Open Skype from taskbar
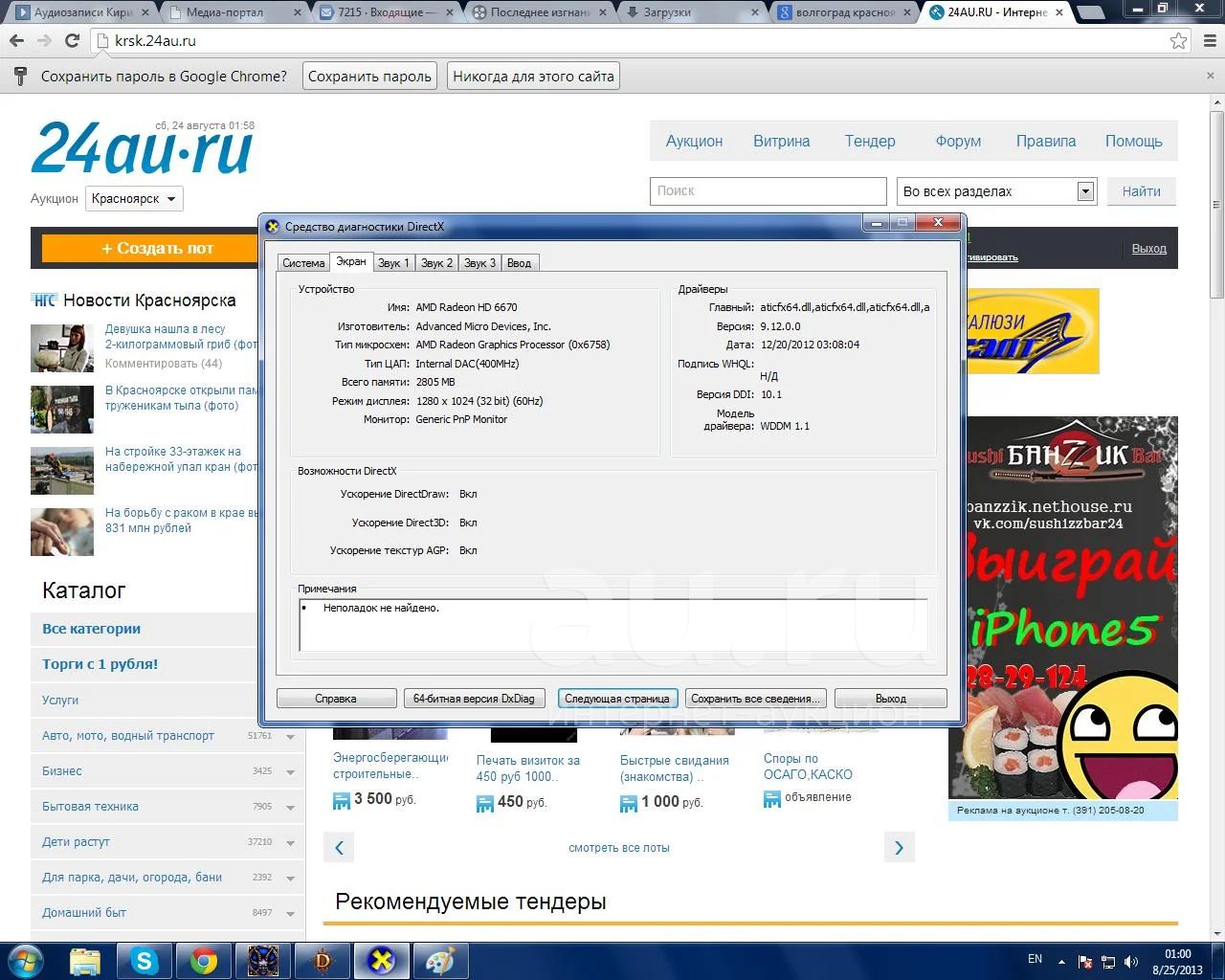The height and width of the screenshot is (980, 1225). pos(145,961)
